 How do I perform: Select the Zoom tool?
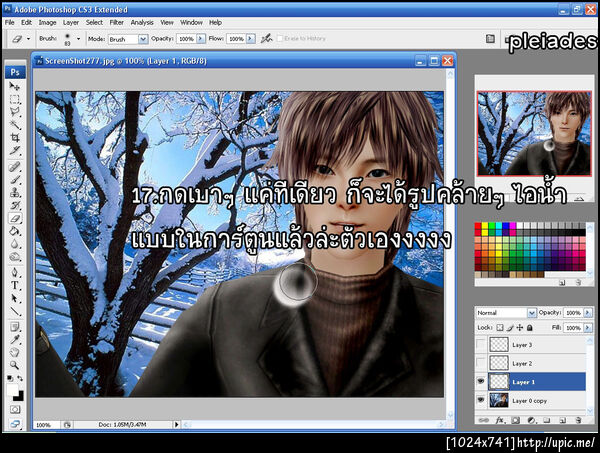(15, 365)
